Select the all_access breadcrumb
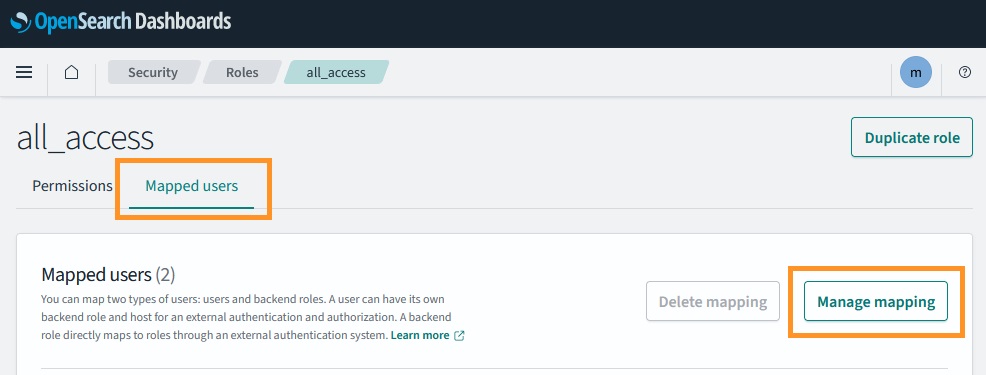Viewport: 986px width, 375px height. (336, 72)
